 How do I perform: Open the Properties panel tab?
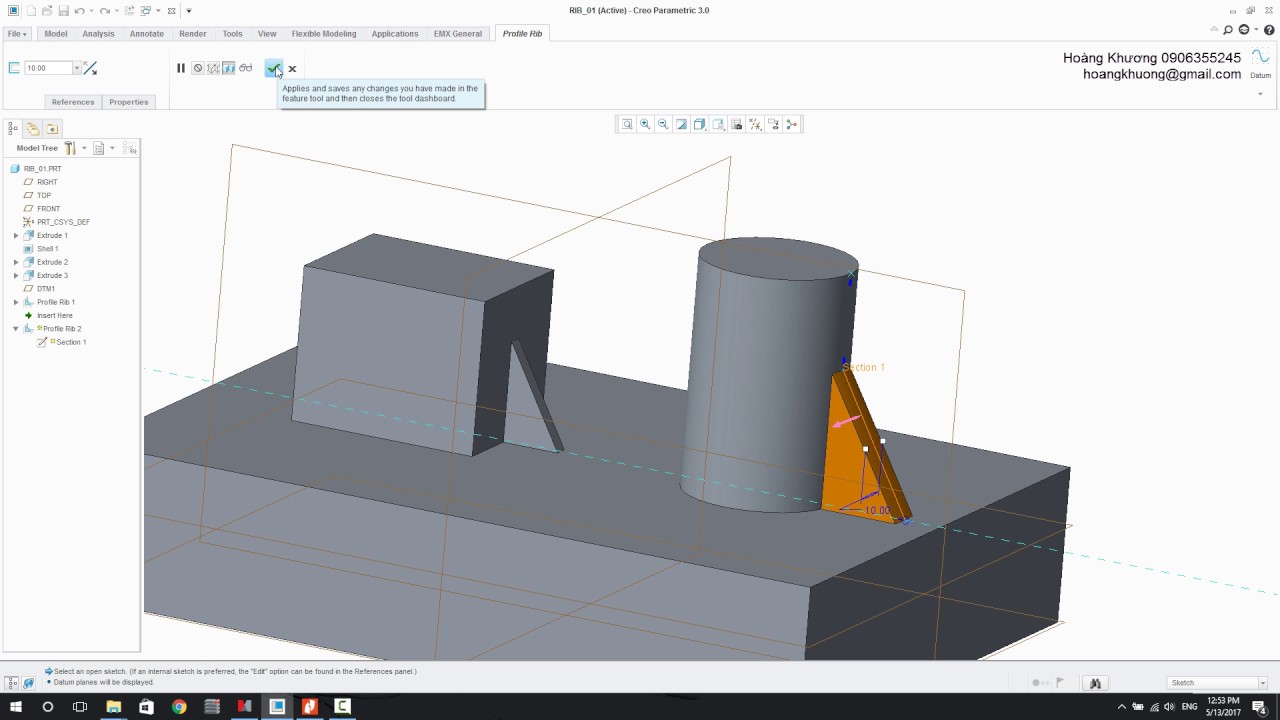pos(129,102)
